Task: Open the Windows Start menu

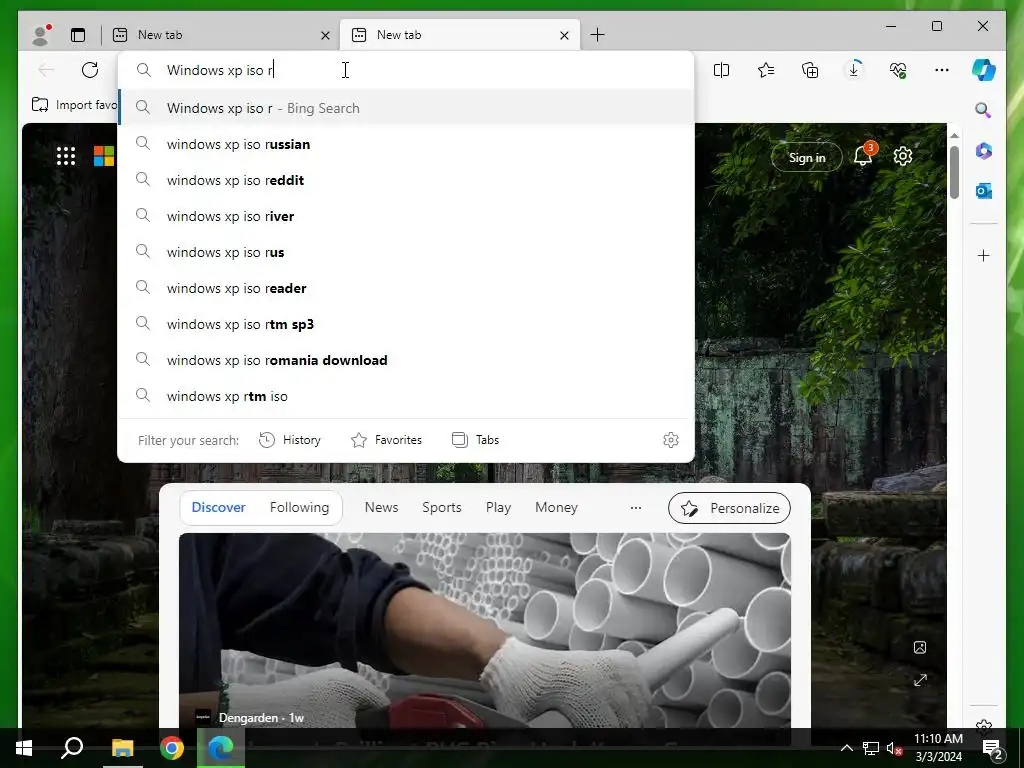Action: tap(24, 748)
